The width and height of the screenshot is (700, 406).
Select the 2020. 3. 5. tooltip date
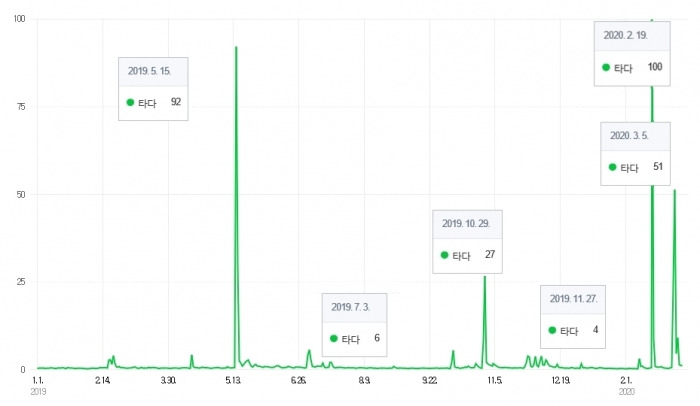(x=629, y=136)
